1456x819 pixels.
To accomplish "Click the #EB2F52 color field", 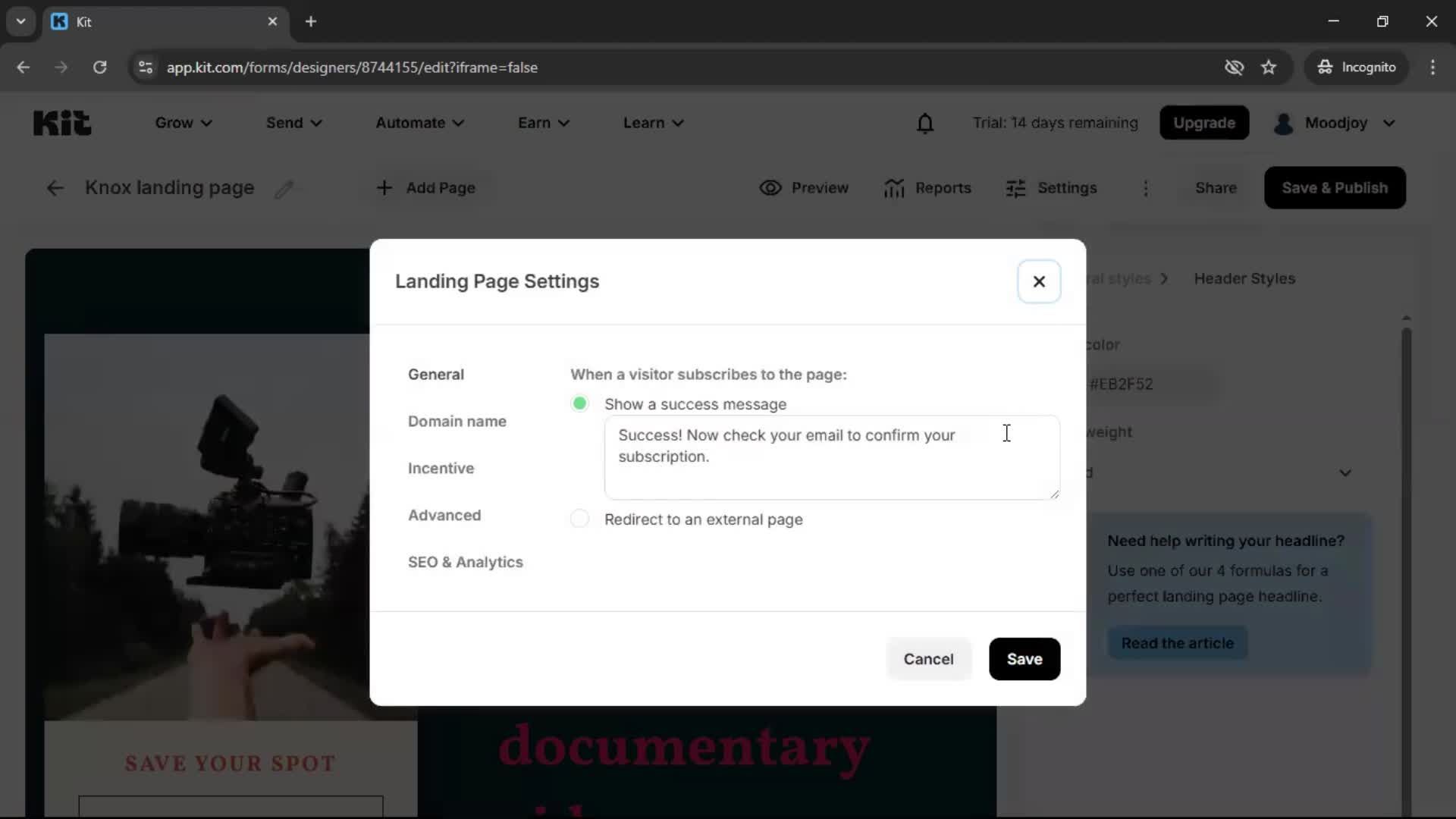I will [1122, 384].
